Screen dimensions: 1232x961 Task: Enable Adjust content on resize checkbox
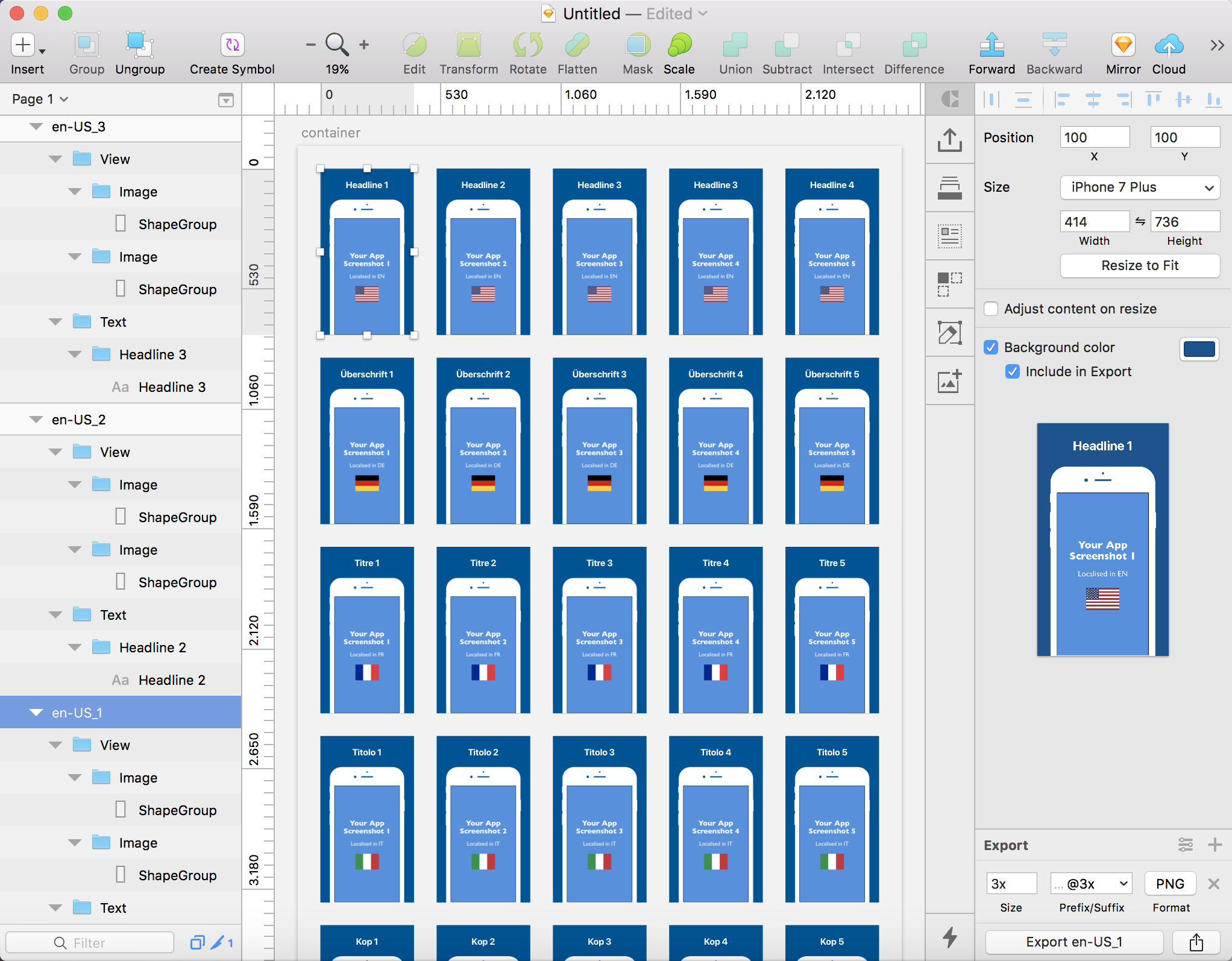[x=991, y=309]
